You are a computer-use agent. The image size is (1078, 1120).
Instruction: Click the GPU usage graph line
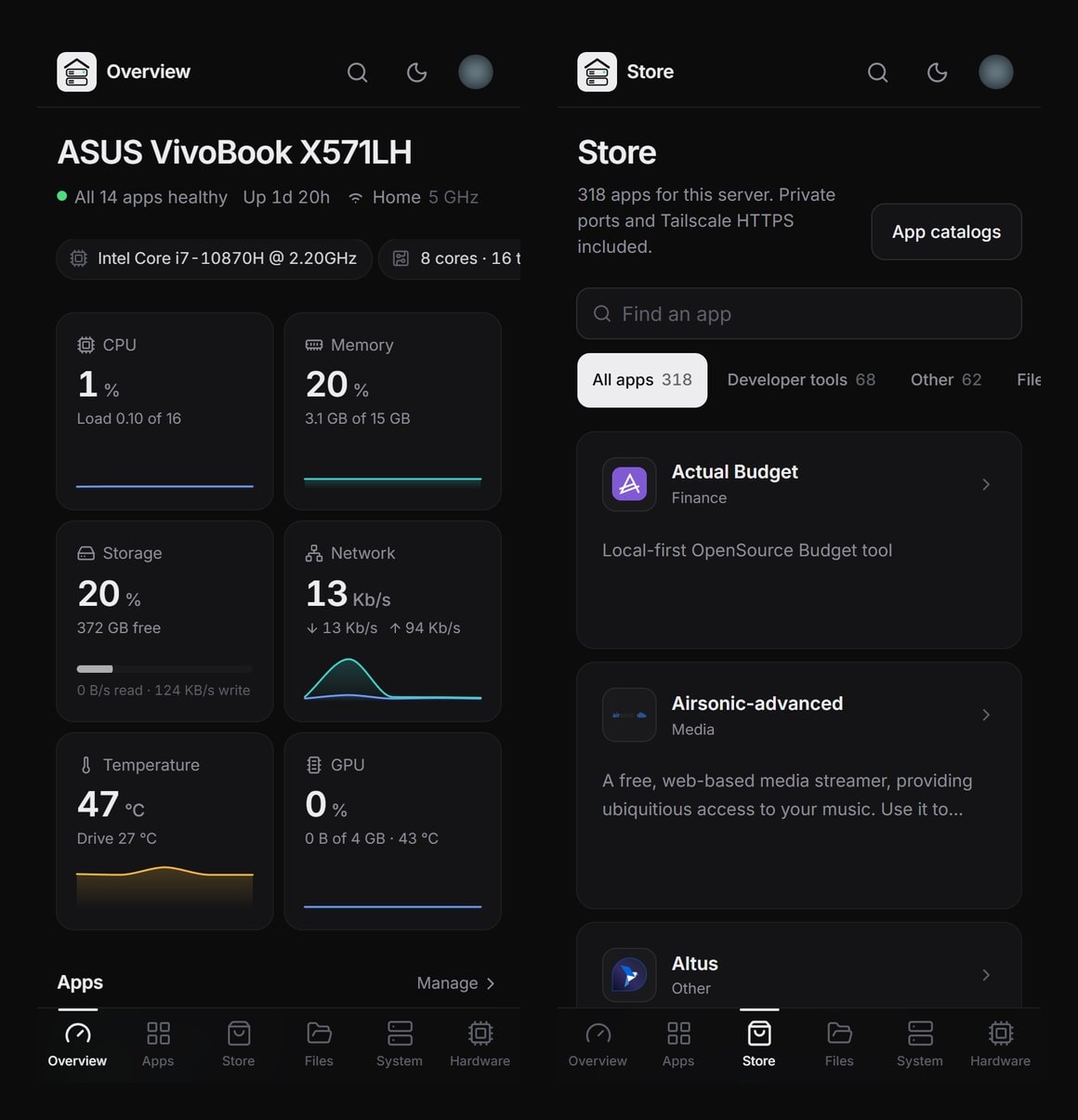coord(393,906)
